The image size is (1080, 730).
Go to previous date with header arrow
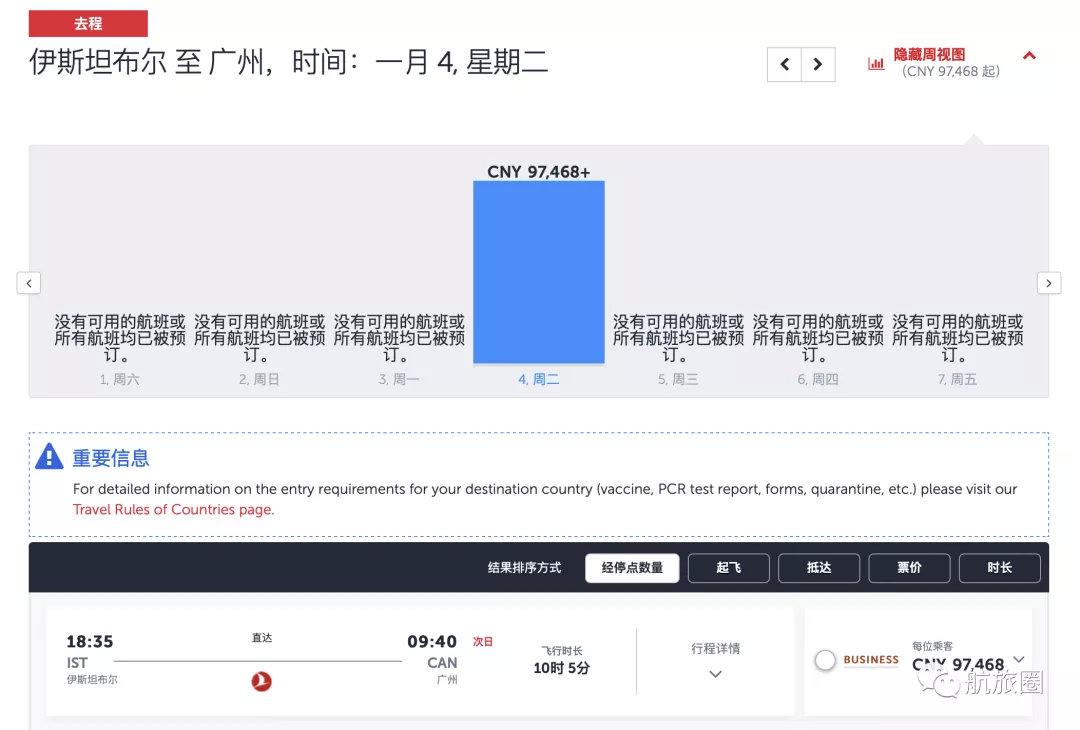pos(785,65)
